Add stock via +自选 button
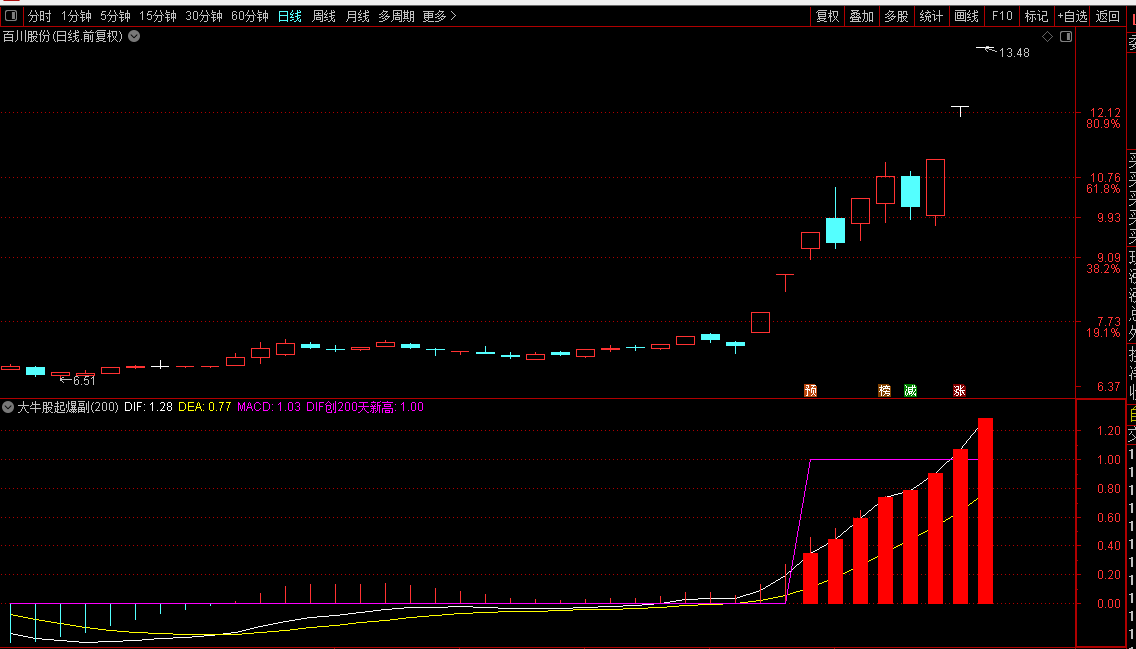1136x649 pixels. pyautogui.click(x=1072, y=16)
